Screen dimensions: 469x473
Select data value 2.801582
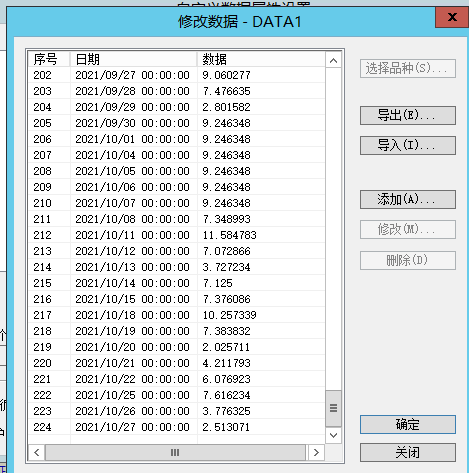(x=226, y=107)
